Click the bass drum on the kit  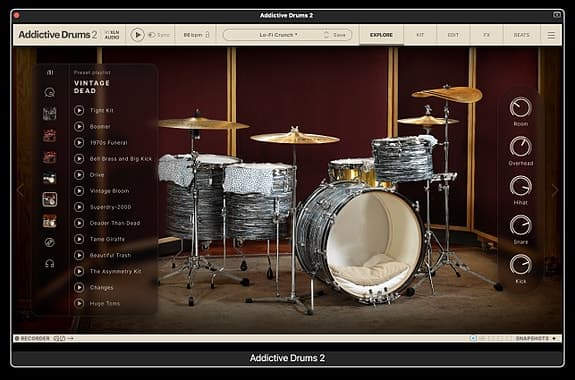click(360, 242)
